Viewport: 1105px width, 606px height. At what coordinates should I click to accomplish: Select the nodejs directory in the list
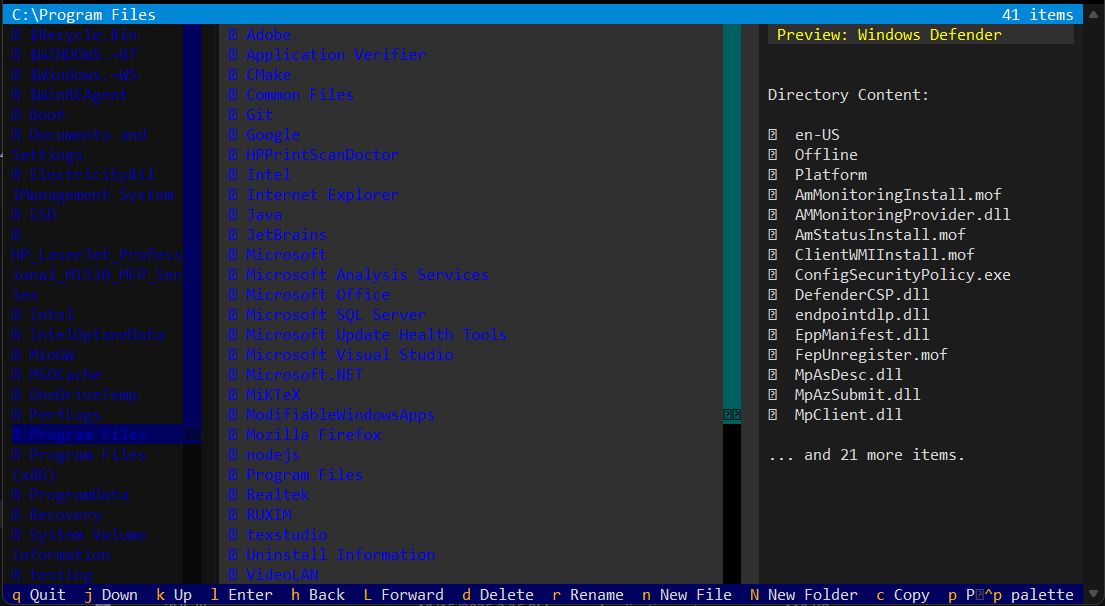click(x=273, y=455)
